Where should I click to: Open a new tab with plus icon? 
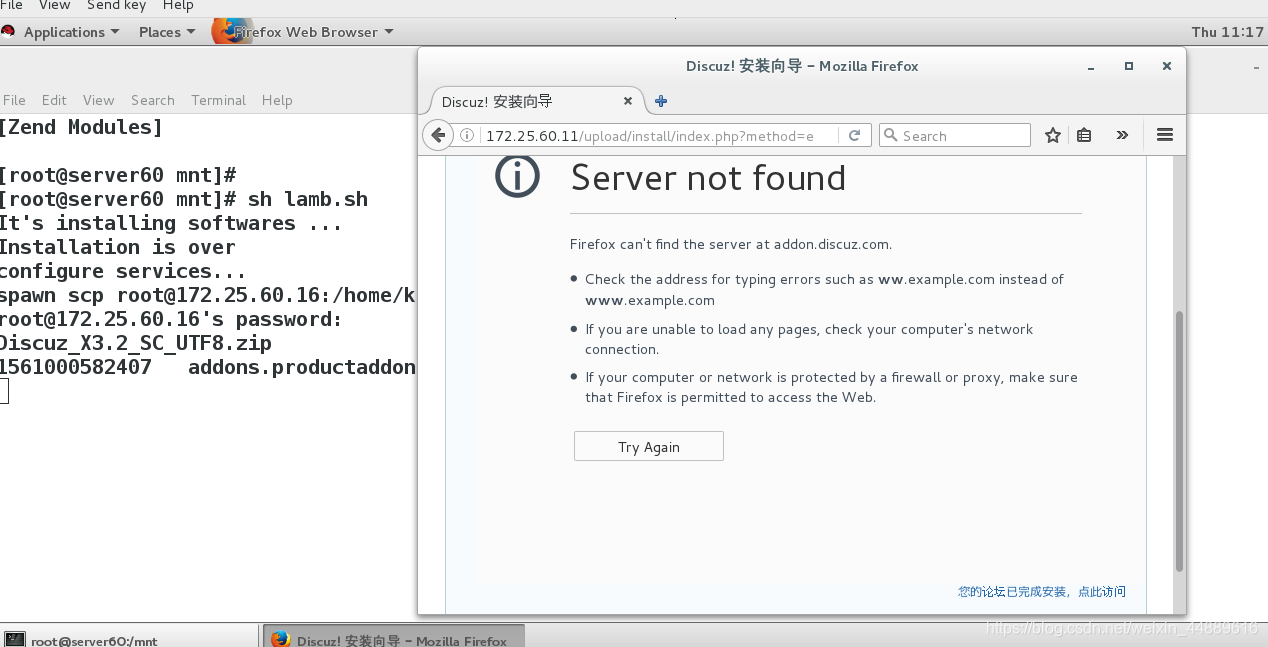pyautogui.click(x=661, y=101)
